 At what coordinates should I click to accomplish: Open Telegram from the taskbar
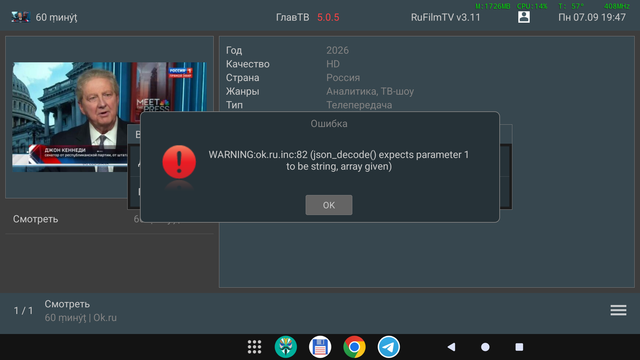[389, 347]
